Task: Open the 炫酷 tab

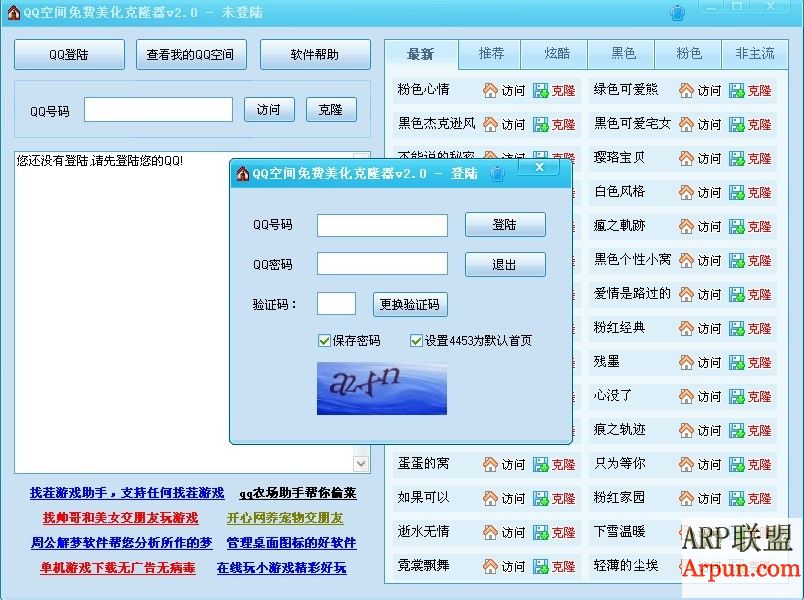Action: tap(556, 53)
